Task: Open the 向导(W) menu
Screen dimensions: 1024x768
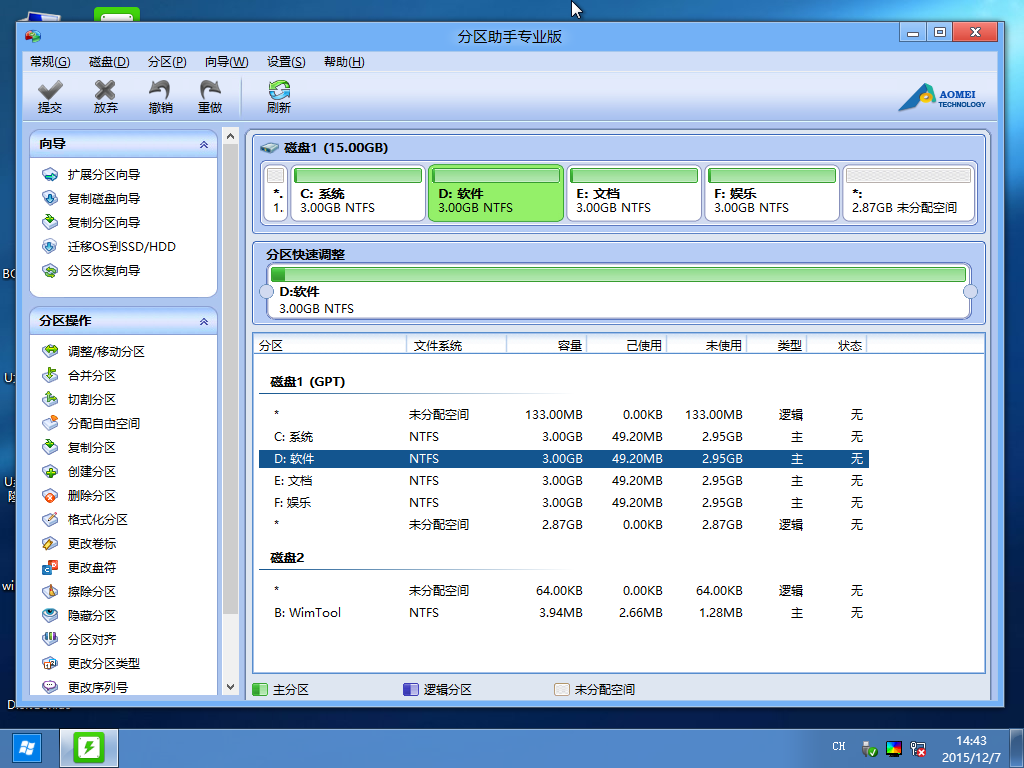Action: click(227, 62)
